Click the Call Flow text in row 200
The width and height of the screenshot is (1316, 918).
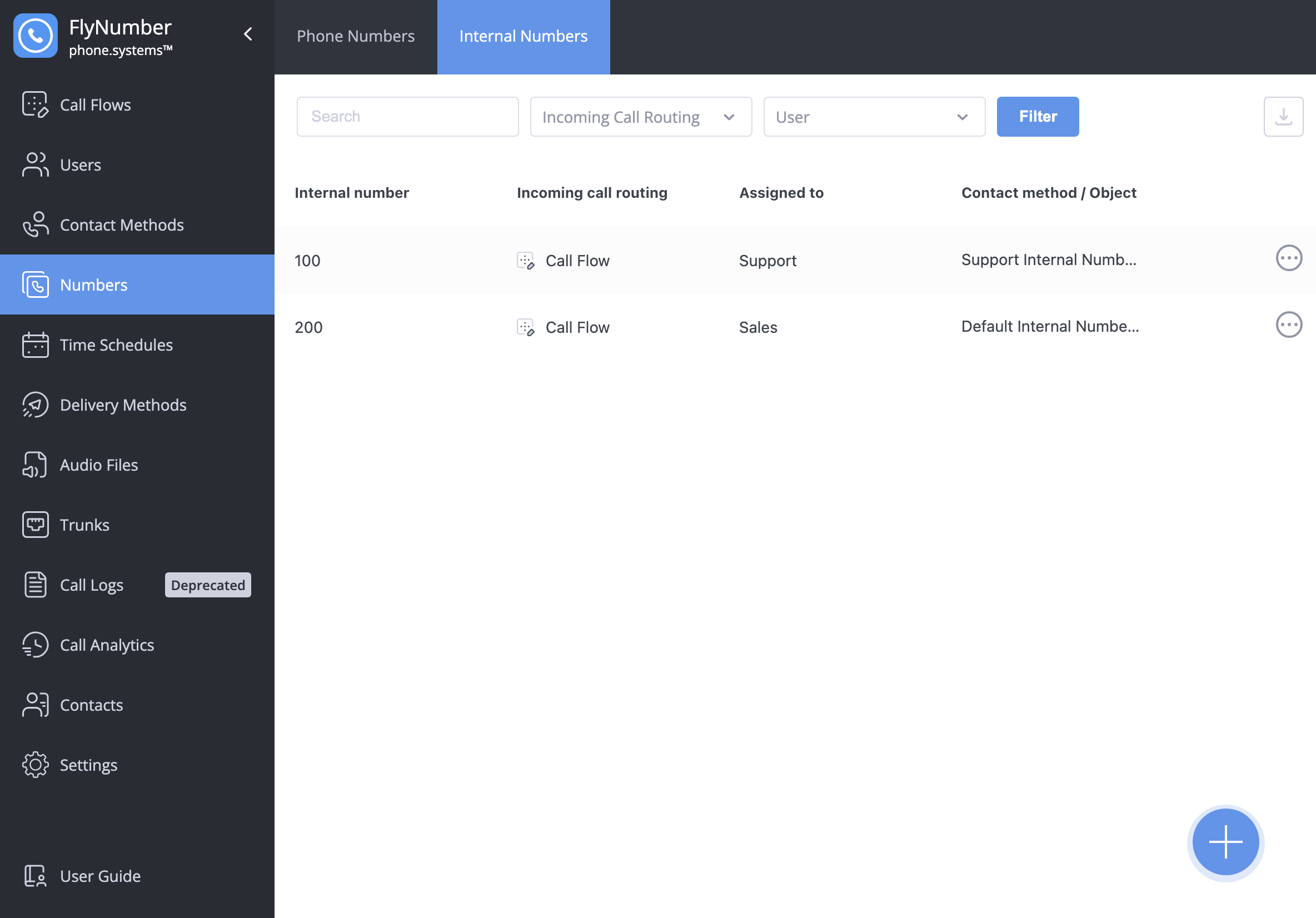click(x=577, y=327)
